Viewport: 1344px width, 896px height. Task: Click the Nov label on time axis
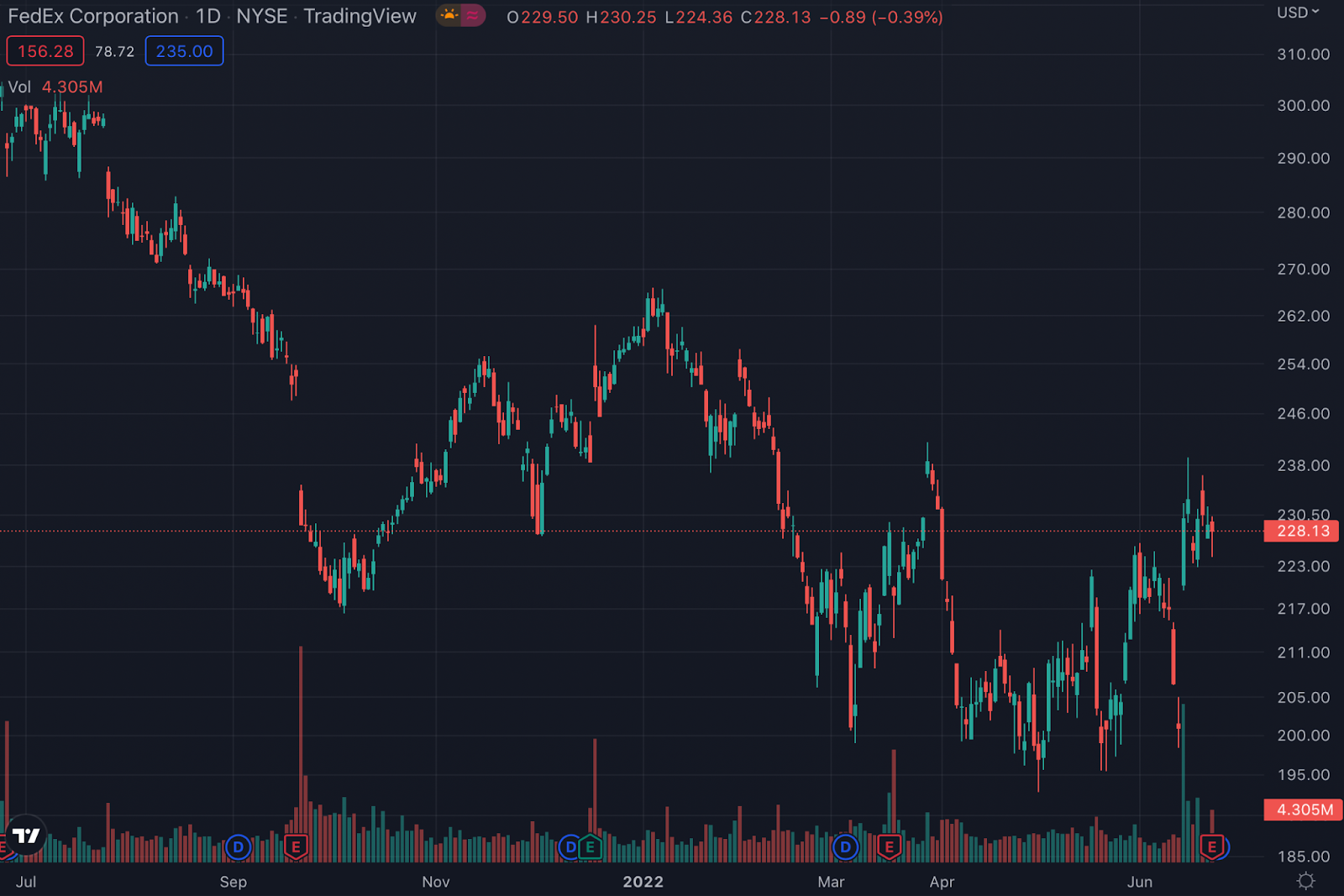[436, 882]
